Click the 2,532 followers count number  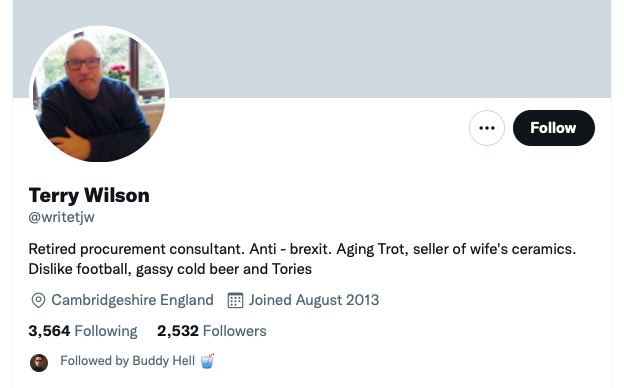(178, 331)
